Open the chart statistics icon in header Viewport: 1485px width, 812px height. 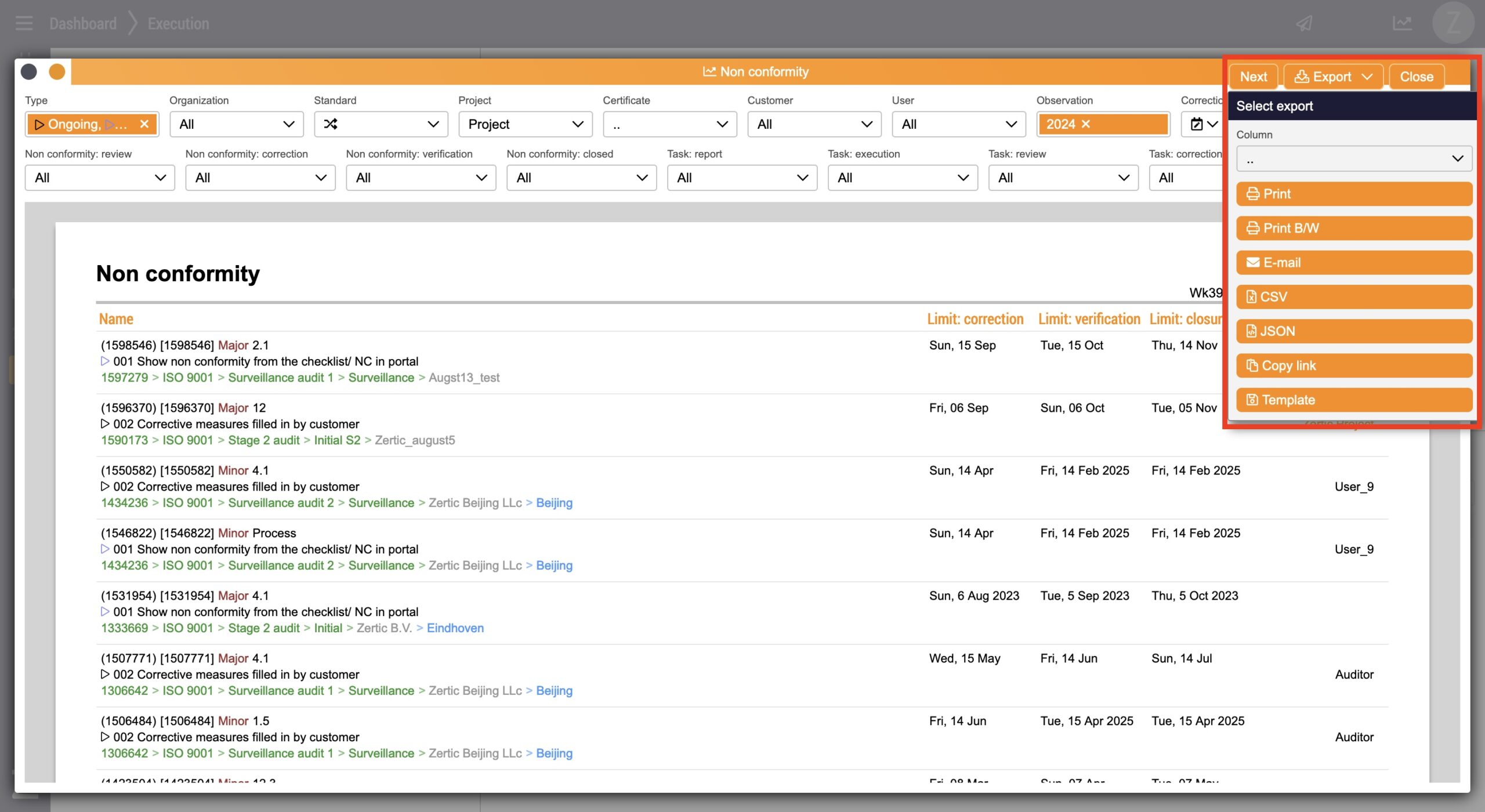click(1402, 23)
